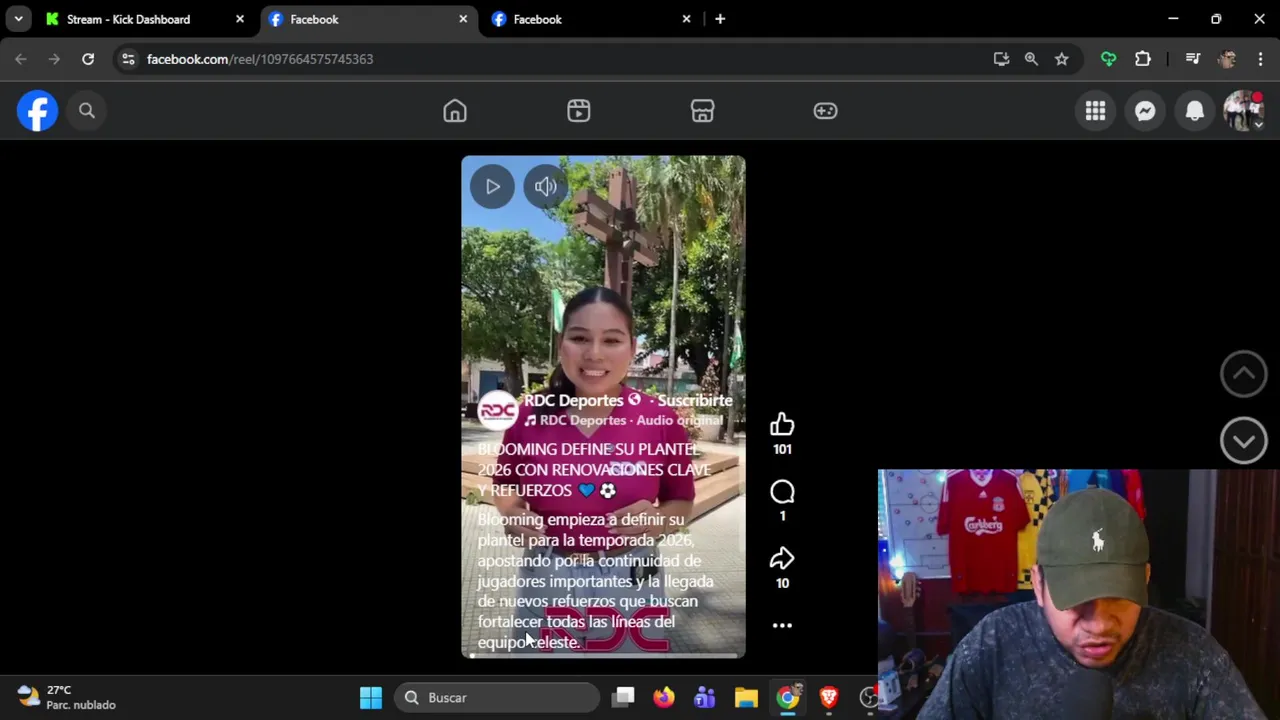The image size is (1280, 720).
Task: Open the Windows Start menu
Action: pos(371,697)
